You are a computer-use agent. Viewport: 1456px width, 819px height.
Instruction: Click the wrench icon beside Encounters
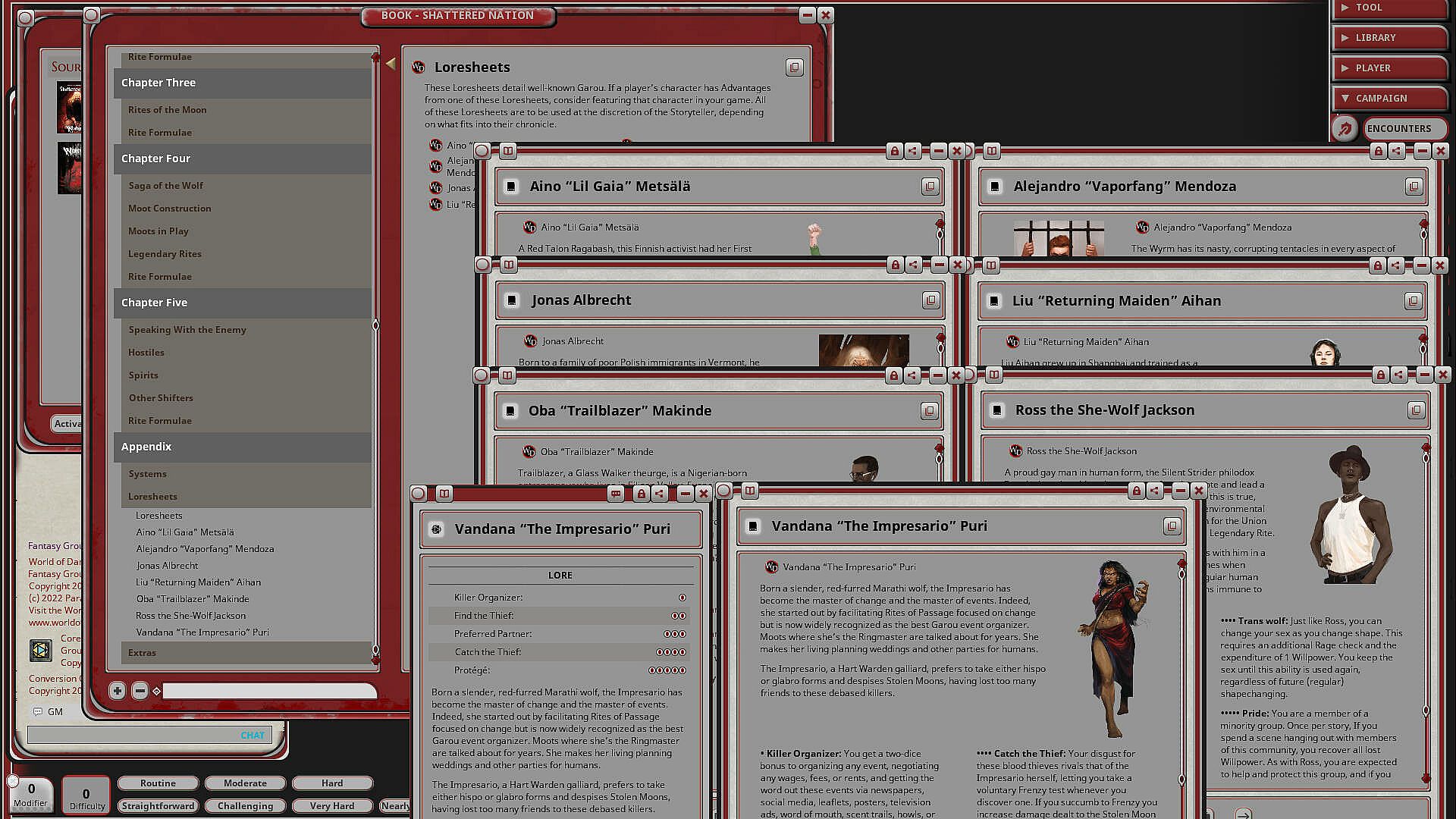(x=1345, y=129)
